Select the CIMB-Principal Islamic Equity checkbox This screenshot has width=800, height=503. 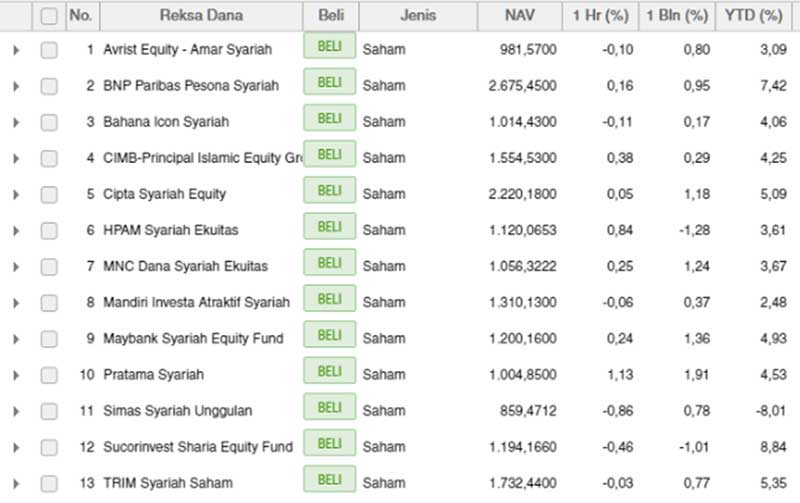pyautogui.click(x=49, y=159)
